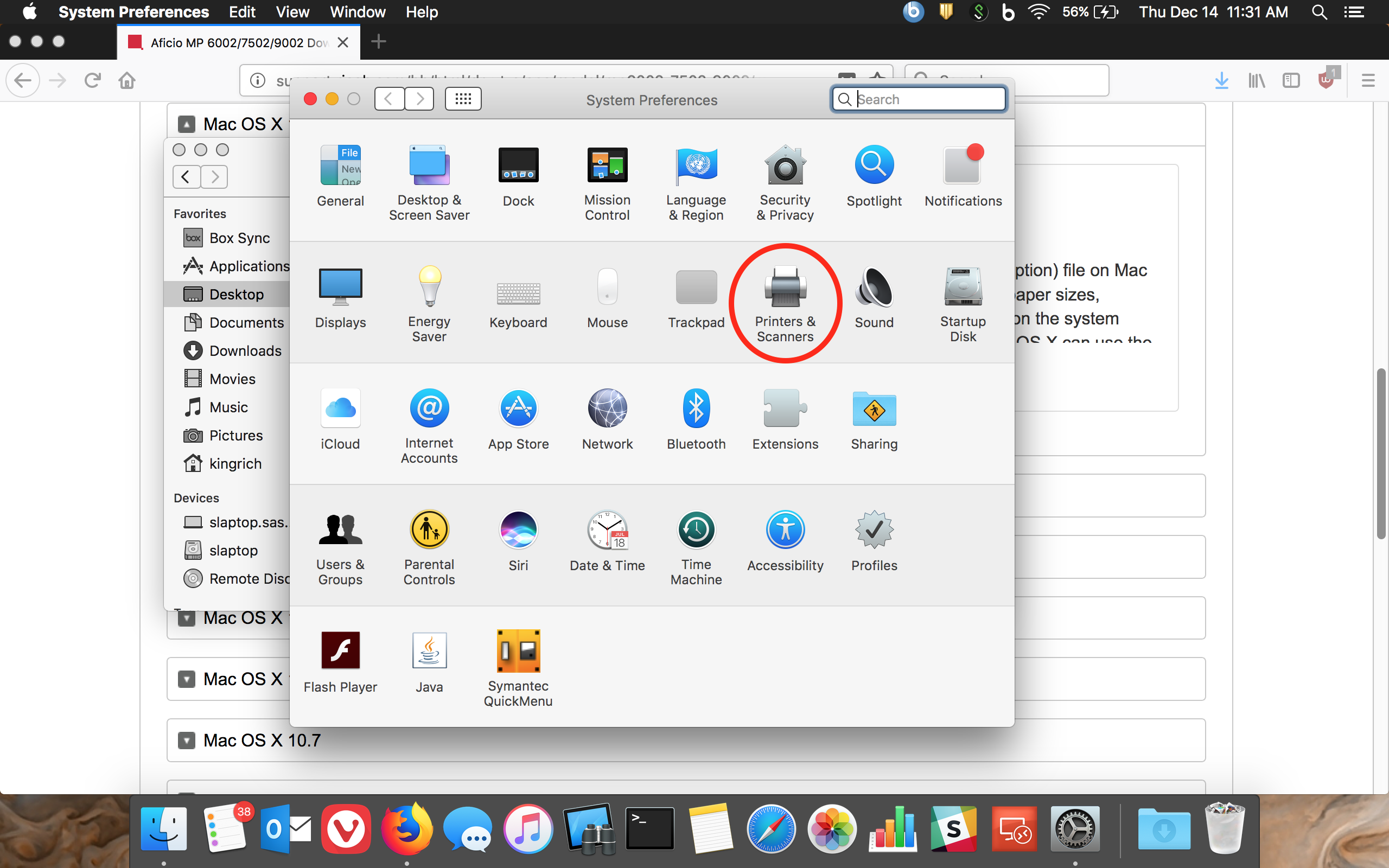The image size is (1389, 868).
Task: Select Downloads in Finder sidebar
Action: [227, 351]
